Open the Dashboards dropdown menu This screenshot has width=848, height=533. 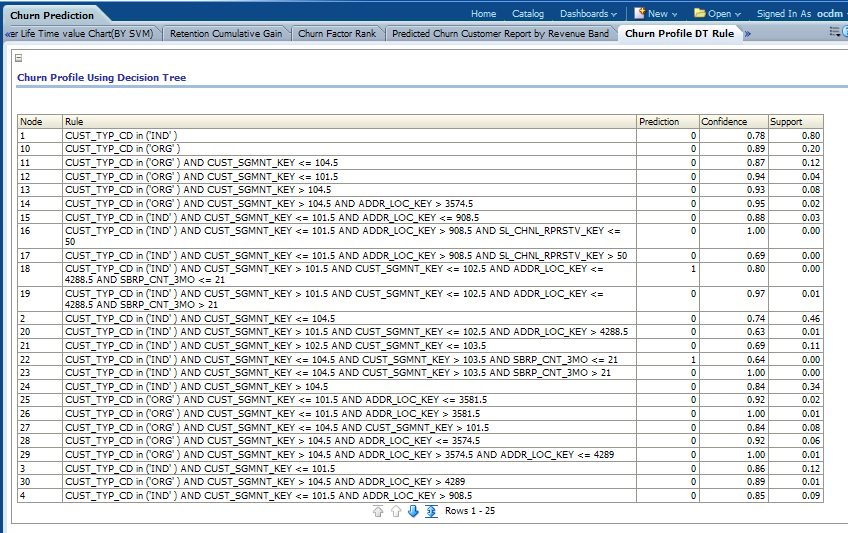point(588,14)
